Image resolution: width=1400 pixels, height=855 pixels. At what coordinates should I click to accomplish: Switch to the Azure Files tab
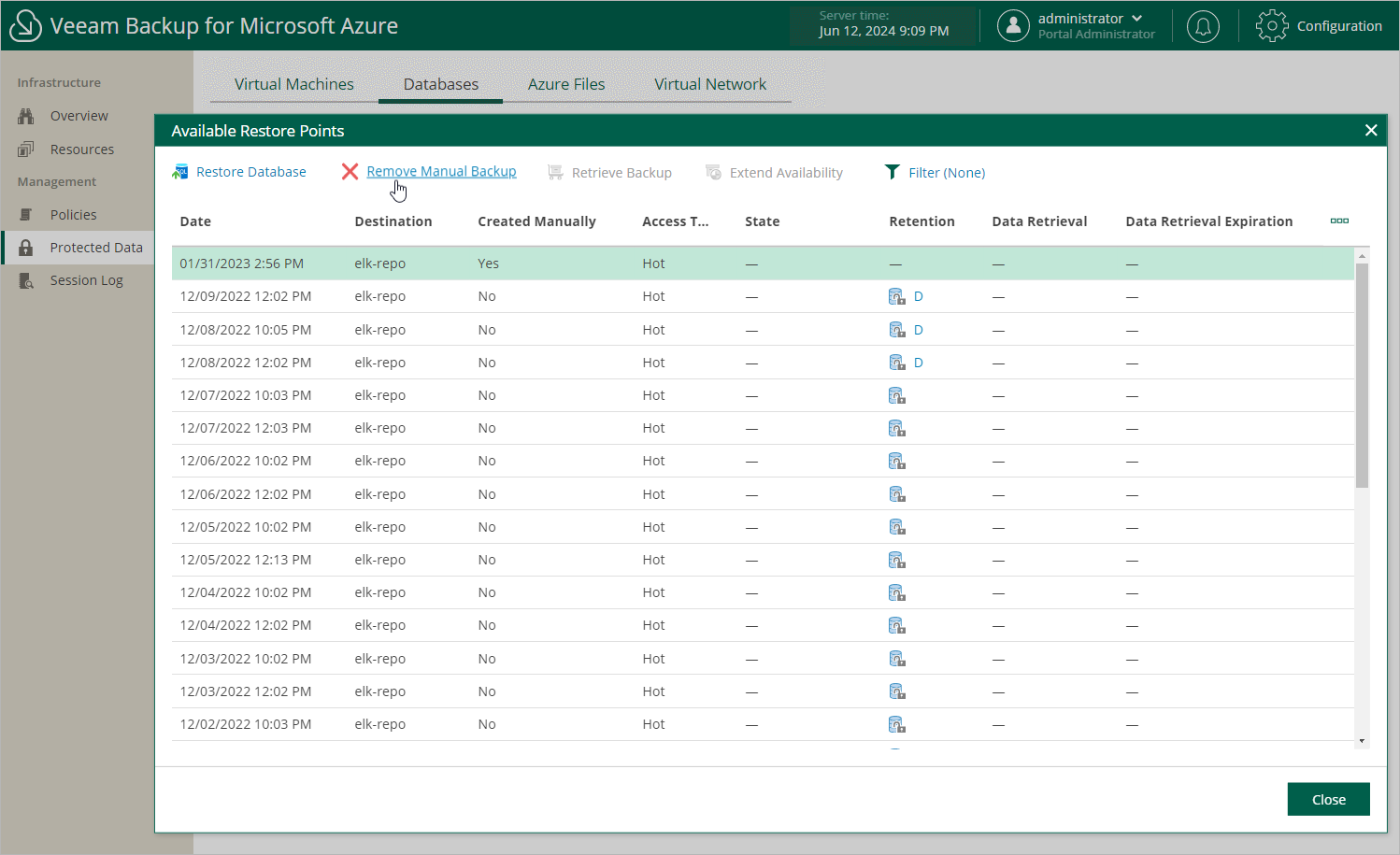[566, 84]
